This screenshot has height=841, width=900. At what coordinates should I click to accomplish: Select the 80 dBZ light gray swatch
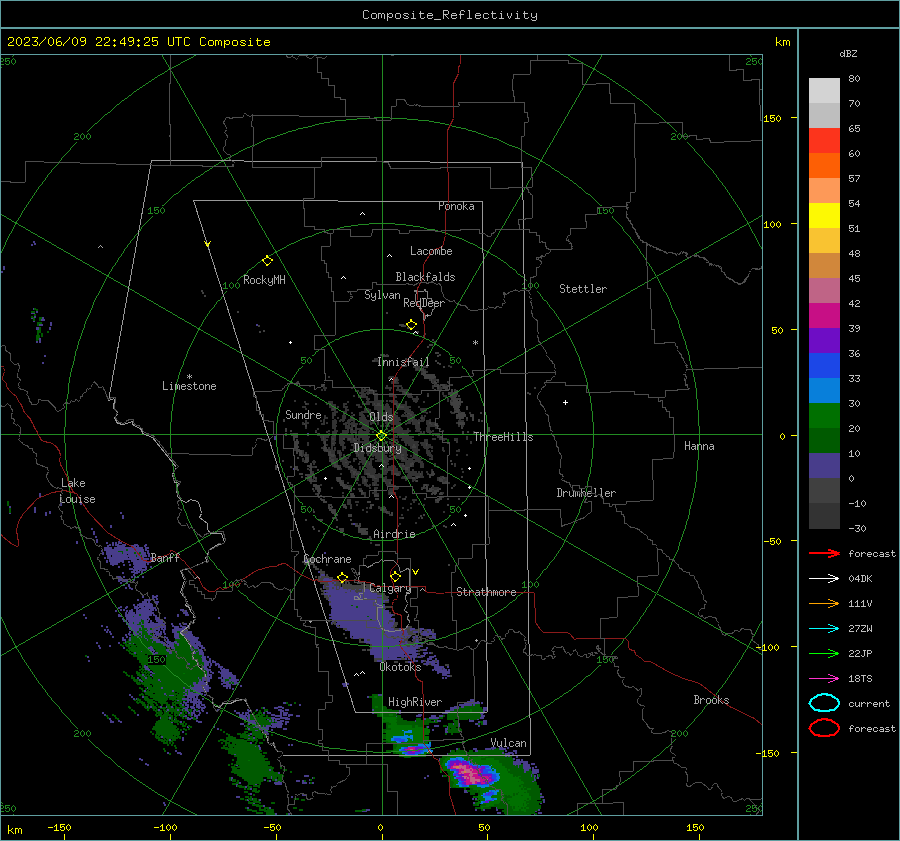click(x=824, y=90)
